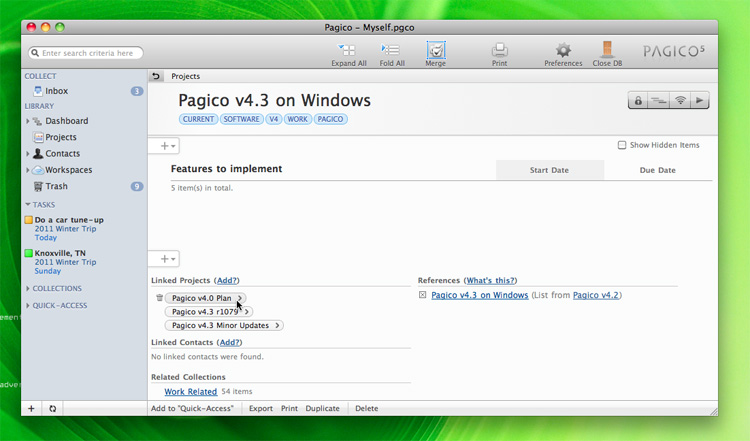Screen dimensions: 750x441
Task: Click the SOFTWARE tag
Action: tap(241, 119)
